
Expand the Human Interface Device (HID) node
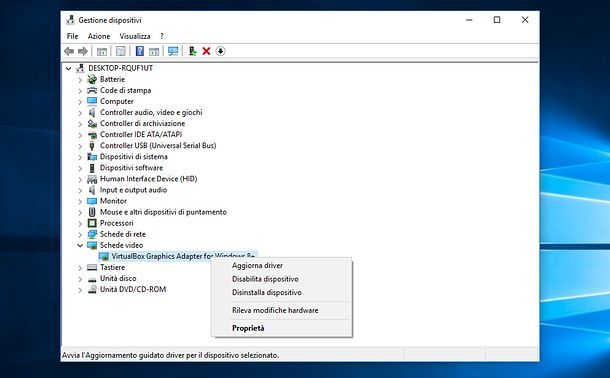pyautogui.click(x=80, y=179)
